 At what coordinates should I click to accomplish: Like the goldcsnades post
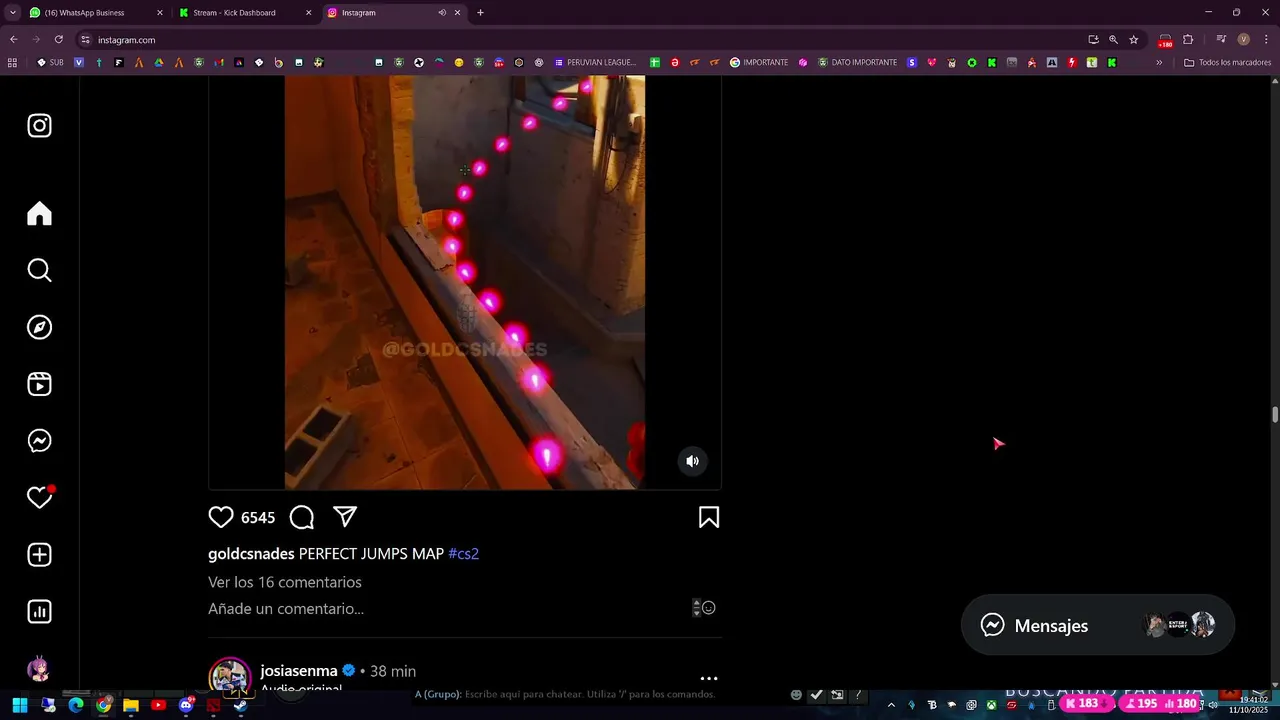(x=221, y=517)
